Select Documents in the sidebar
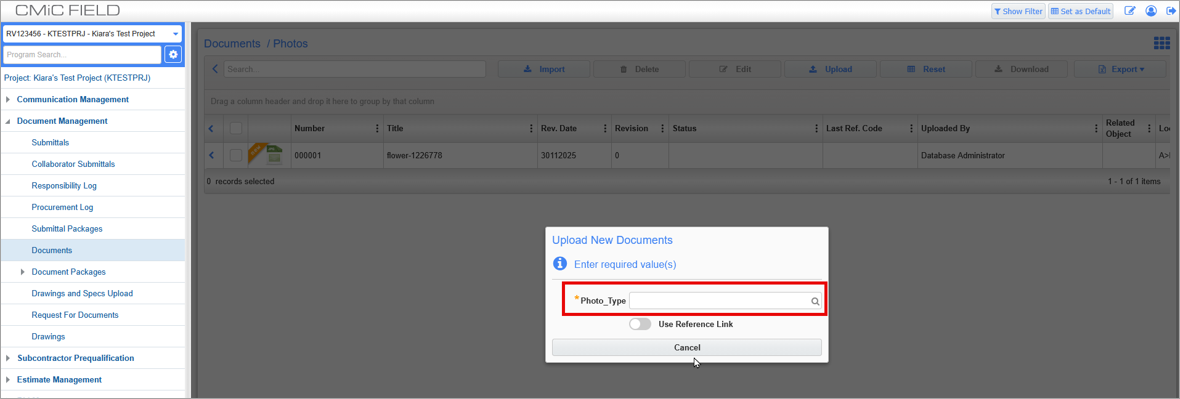Viewport: 1180px width, 399px height. coord(93,250)
